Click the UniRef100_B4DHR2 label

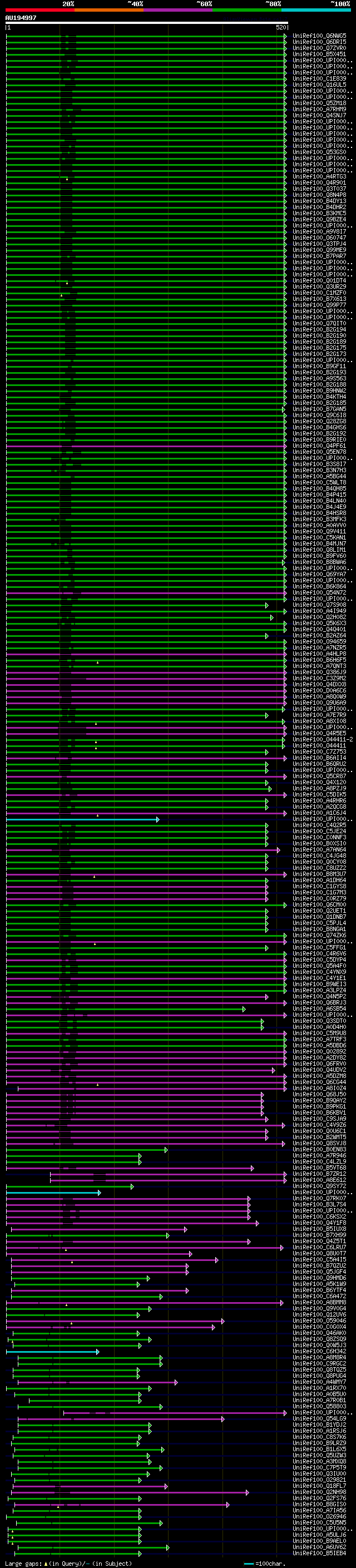(x=319, y=207)
